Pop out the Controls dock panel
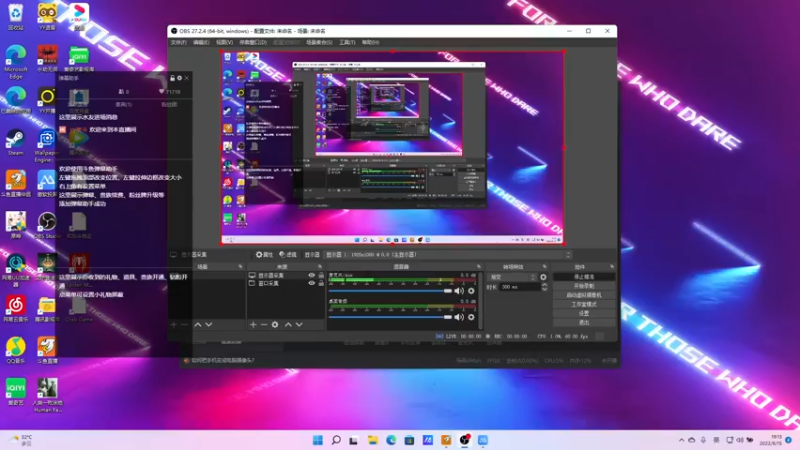The width and height of the screenshot is (800, 450). click(x=612, y=267)
